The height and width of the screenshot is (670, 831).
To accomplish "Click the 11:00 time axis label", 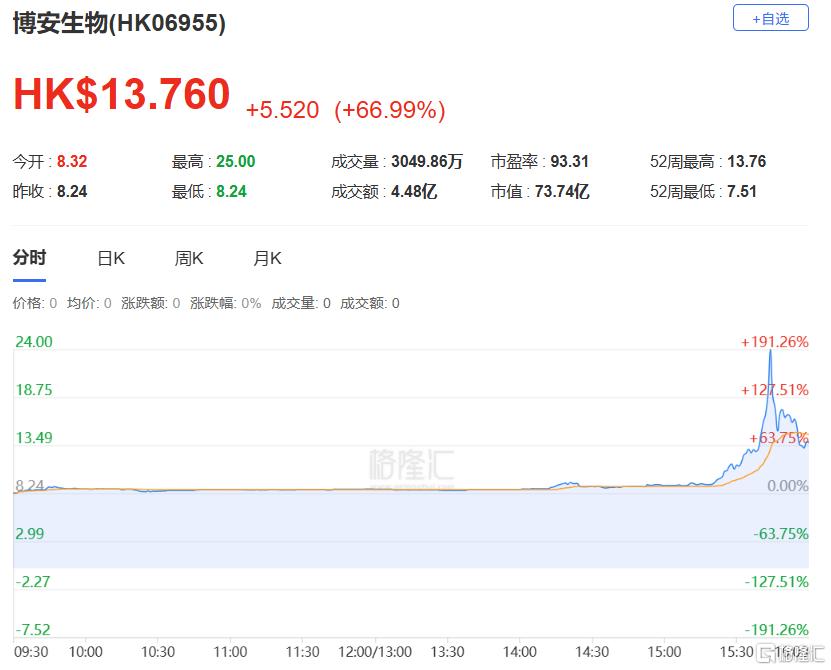I will click(230, 651).
